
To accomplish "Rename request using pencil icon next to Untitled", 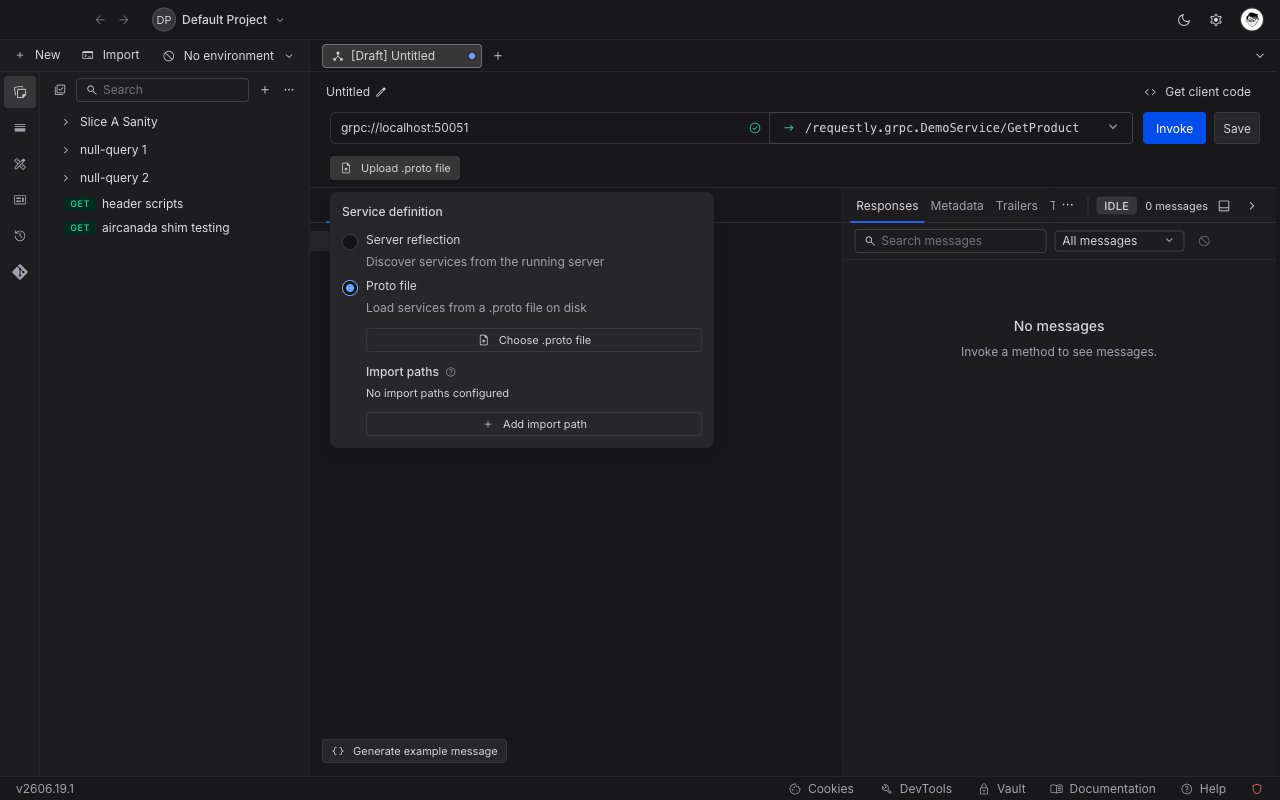I will [x=381, y=92].
